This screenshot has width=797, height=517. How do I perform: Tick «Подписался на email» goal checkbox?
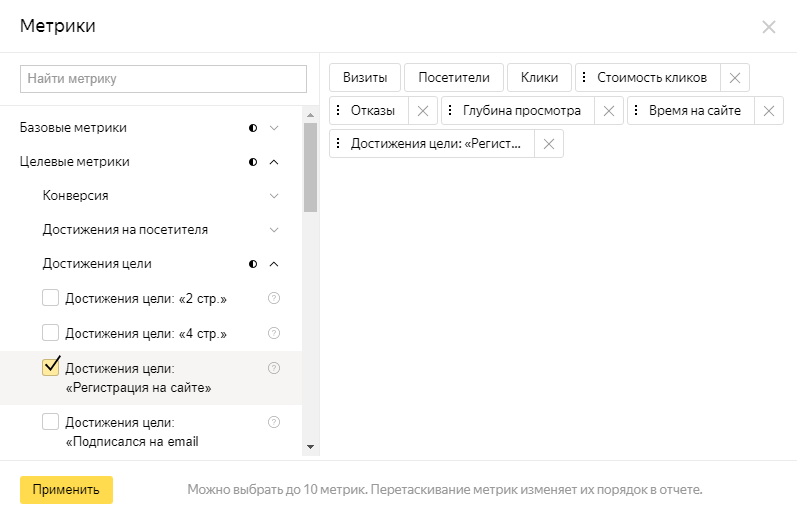pos(50,422)
